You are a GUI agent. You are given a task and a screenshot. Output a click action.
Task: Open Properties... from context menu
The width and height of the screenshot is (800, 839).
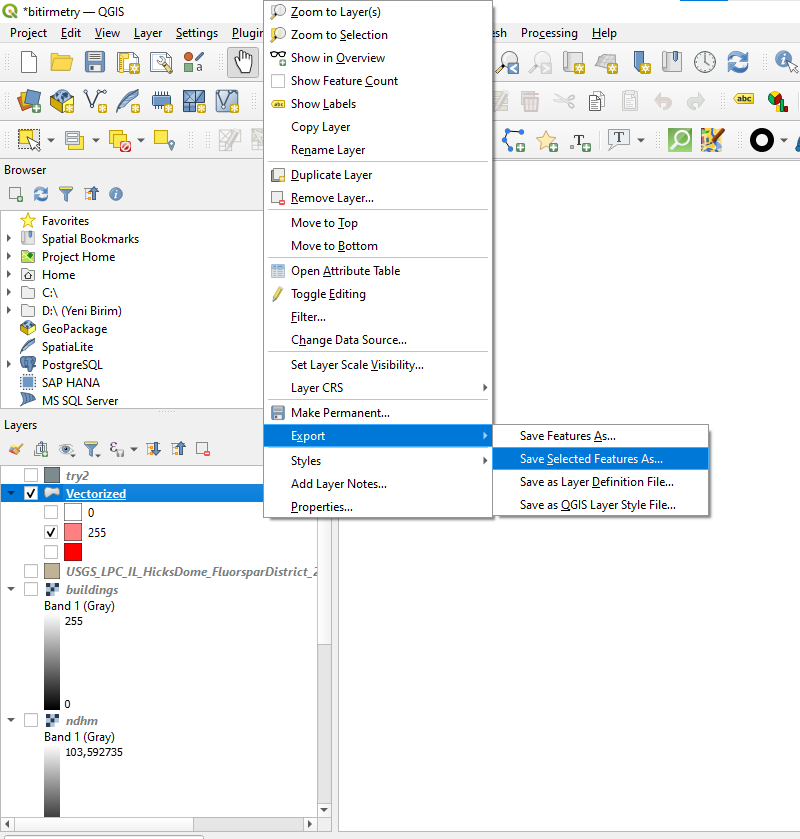pos(378,507)
